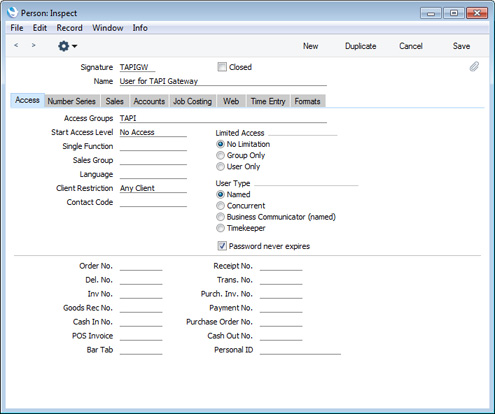Image resolution: width=495 pixels, height=414 pixels.
Task: Close the Person Inspect window
Action: click(477, 13)
